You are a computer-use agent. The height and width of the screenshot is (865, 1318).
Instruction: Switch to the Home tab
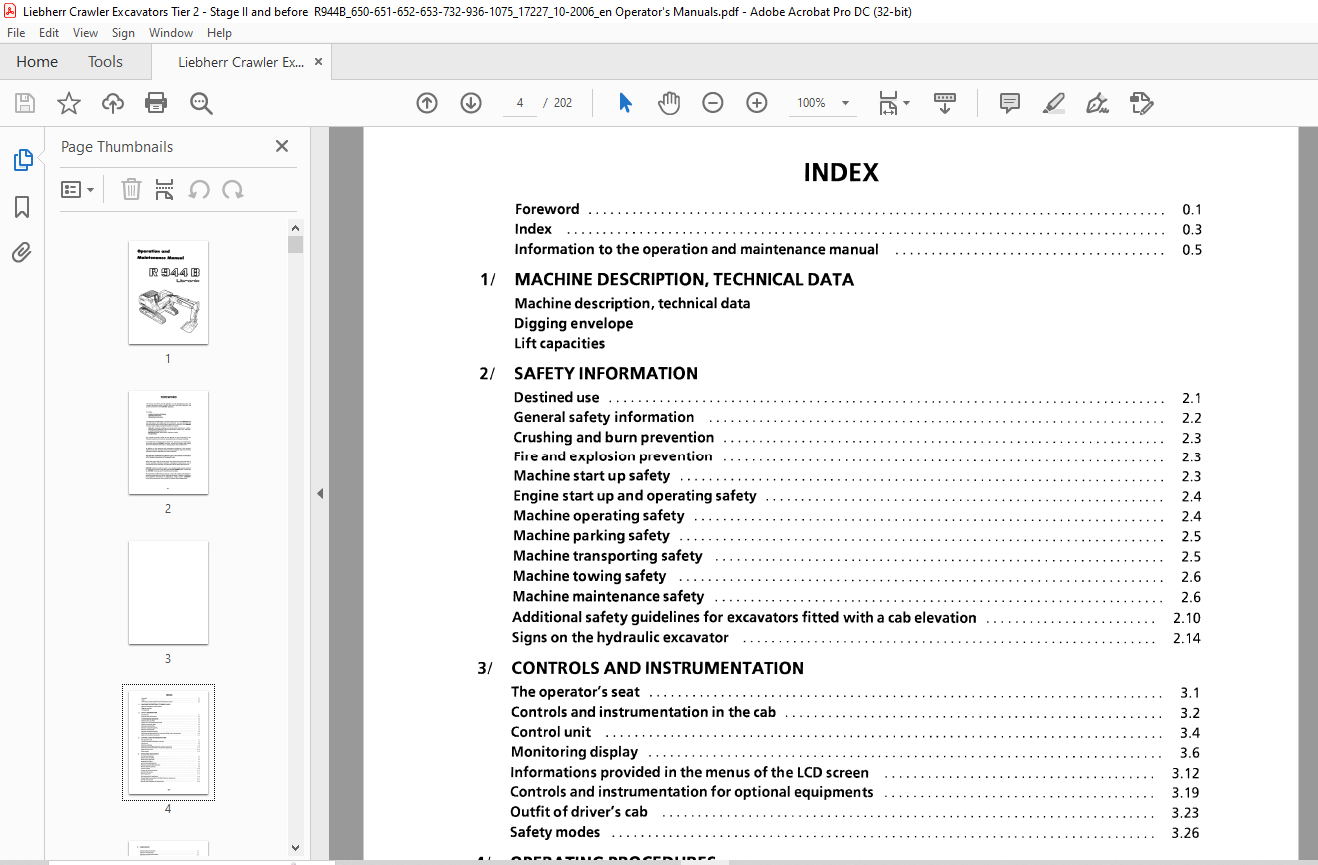point(37,62)
